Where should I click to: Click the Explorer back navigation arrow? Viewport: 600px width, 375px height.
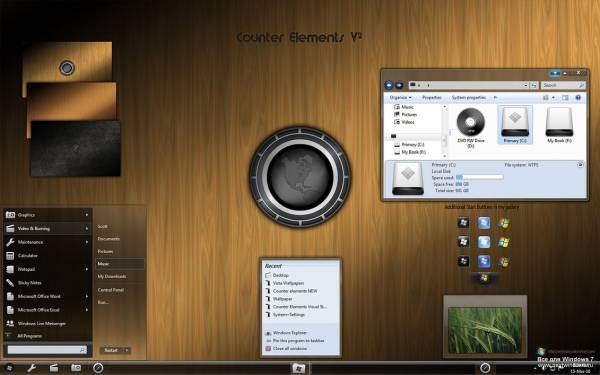pos(389,85)
